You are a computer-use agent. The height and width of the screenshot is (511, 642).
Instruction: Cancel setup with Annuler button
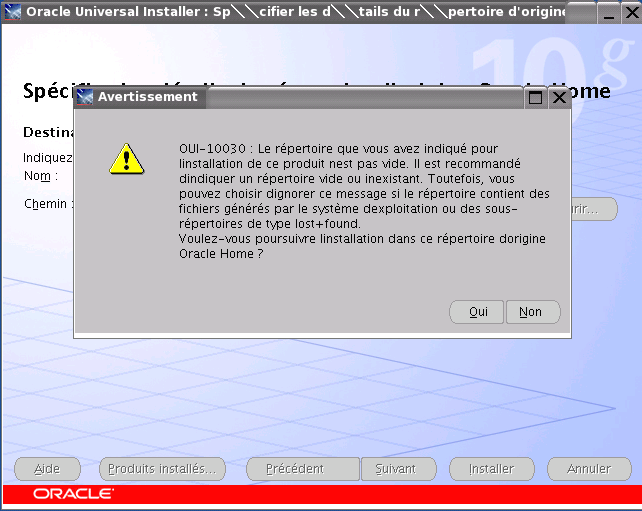coord(589,469)
